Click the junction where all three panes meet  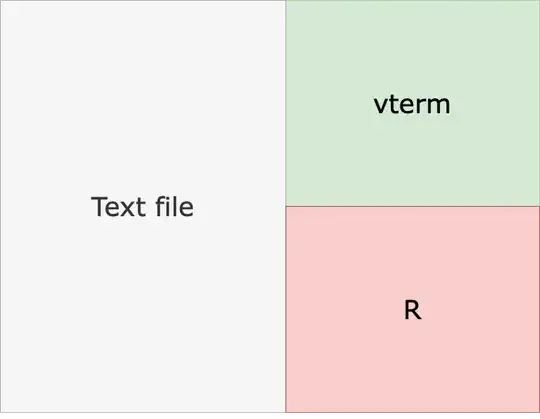point(285,207)
